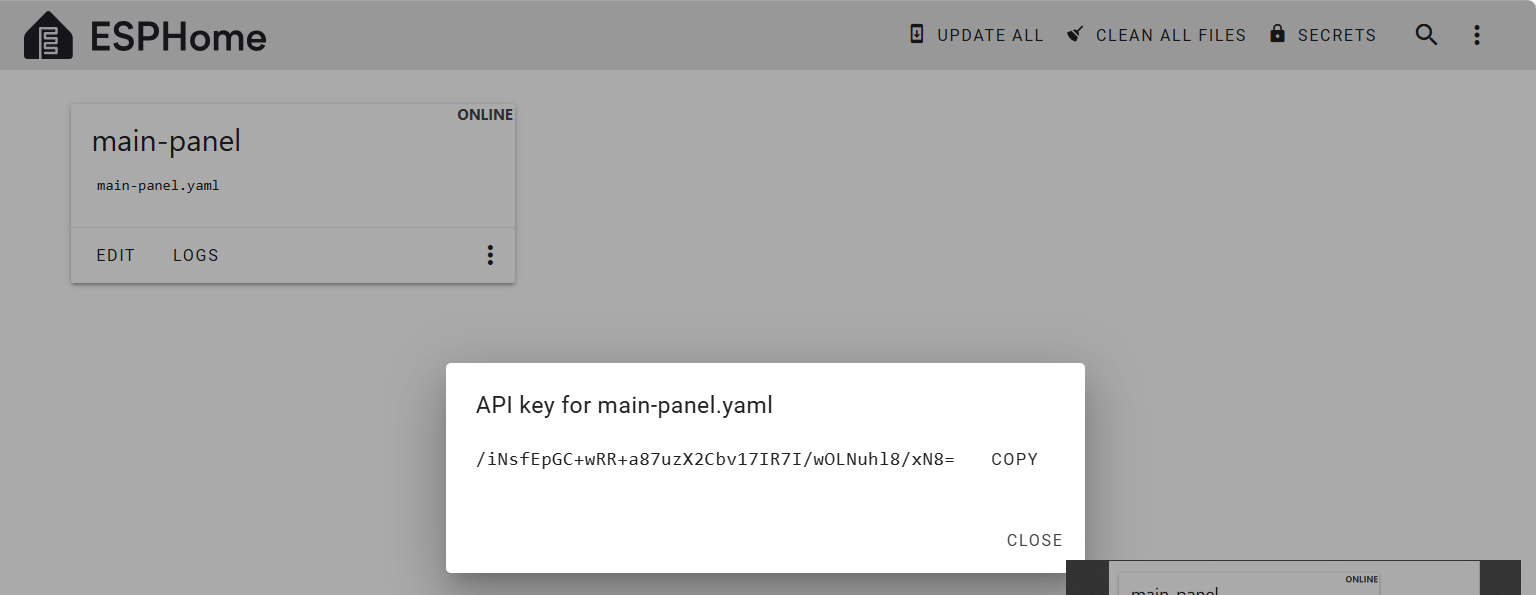Image resolution: width=1536 pixels, height=595 pixels.
Task: Click the main-panel.yaml filename on the card
Action: click(x=158, y=186)
